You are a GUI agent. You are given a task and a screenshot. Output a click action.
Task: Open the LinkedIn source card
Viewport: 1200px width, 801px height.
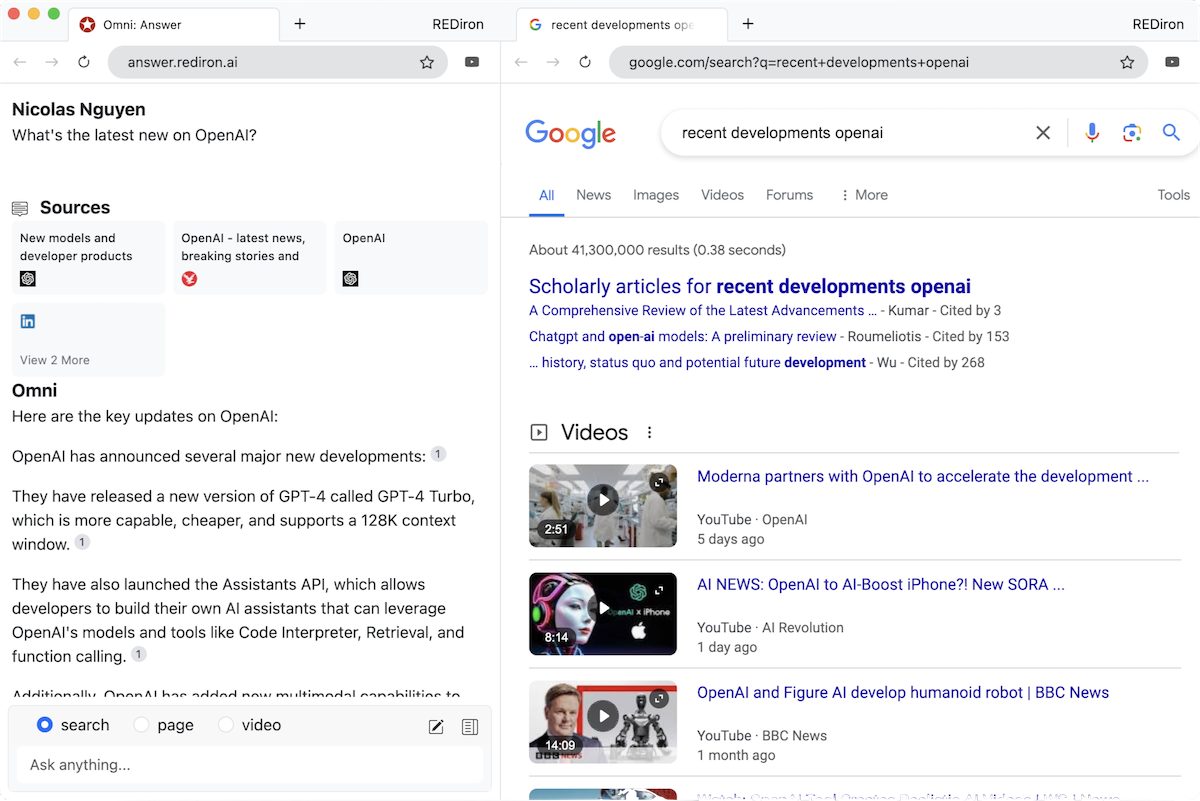click(89, 340)
